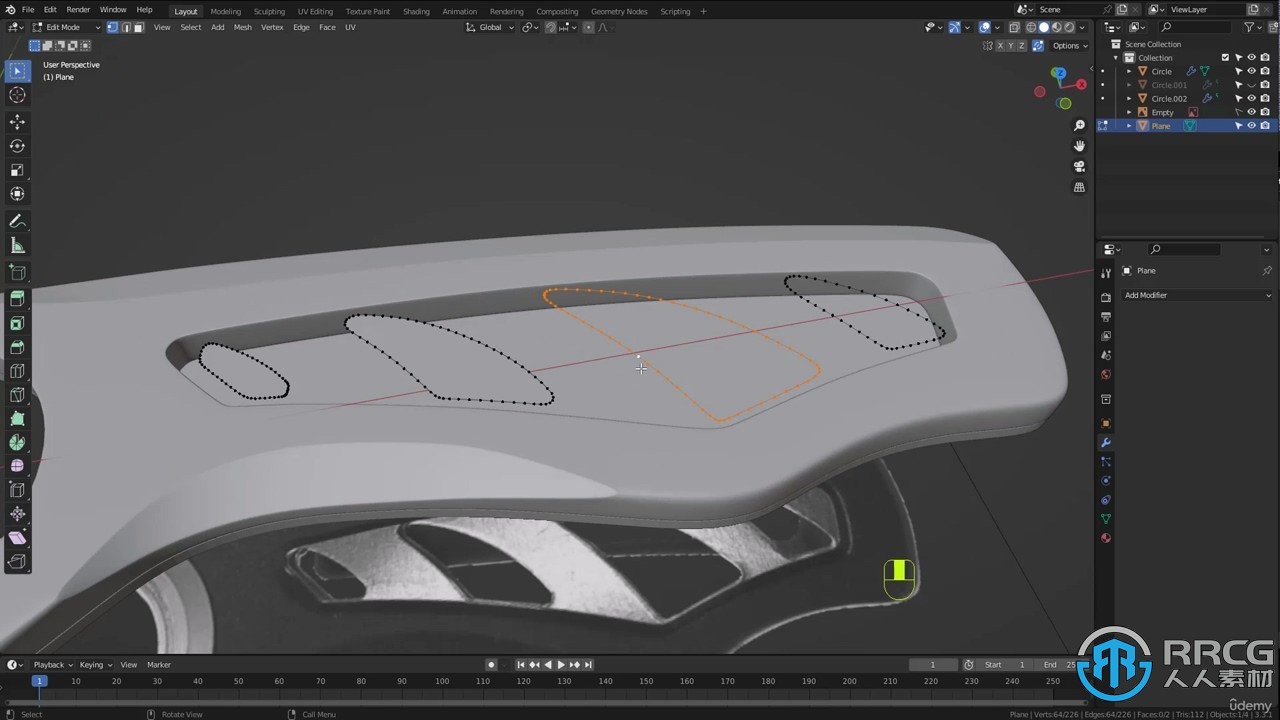
Task: Toggle snapping magnet
Action: (550, 27)
